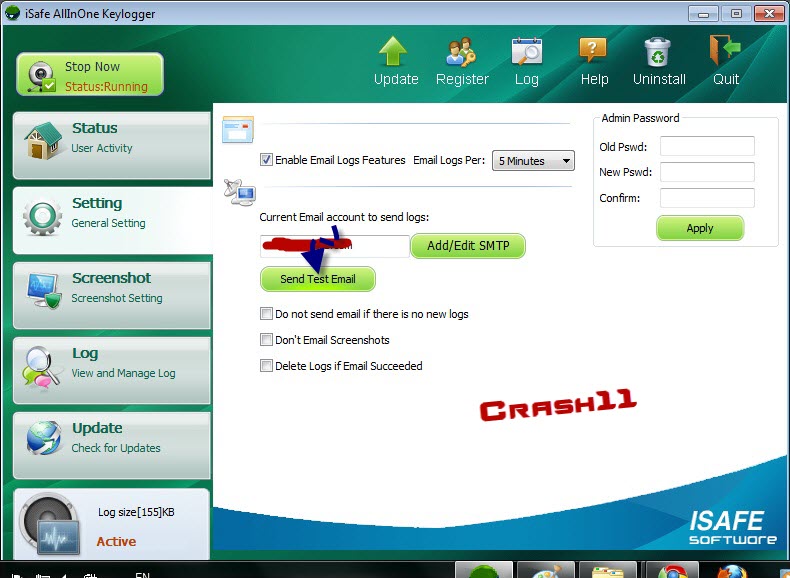Screen dimensions: 790x578
Task: Click the Uninstall recycle bin icon
Action: click(x=657, y=51)
